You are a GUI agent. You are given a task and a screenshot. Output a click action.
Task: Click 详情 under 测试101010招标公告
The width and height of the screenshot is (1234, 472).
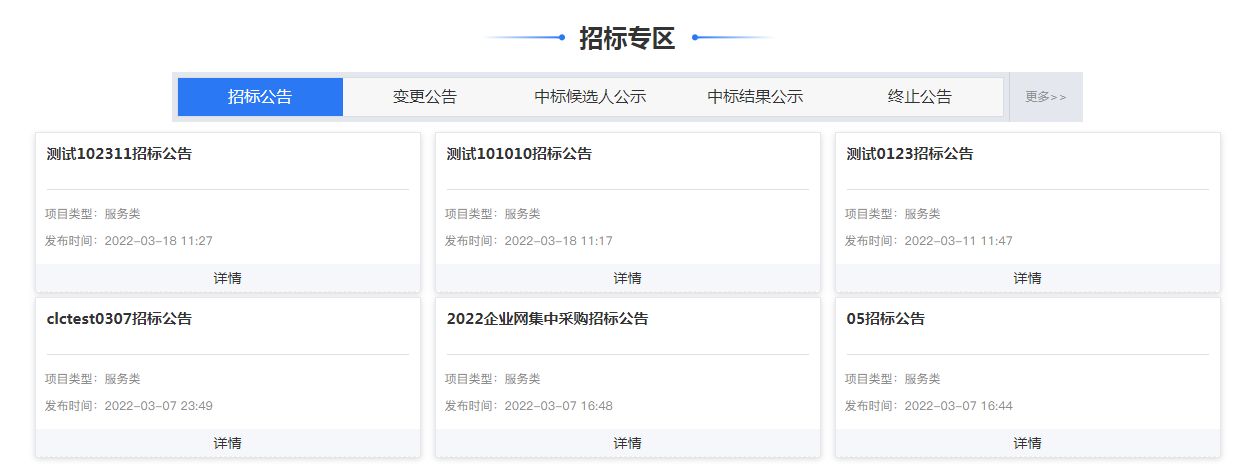tap(628, 278)
